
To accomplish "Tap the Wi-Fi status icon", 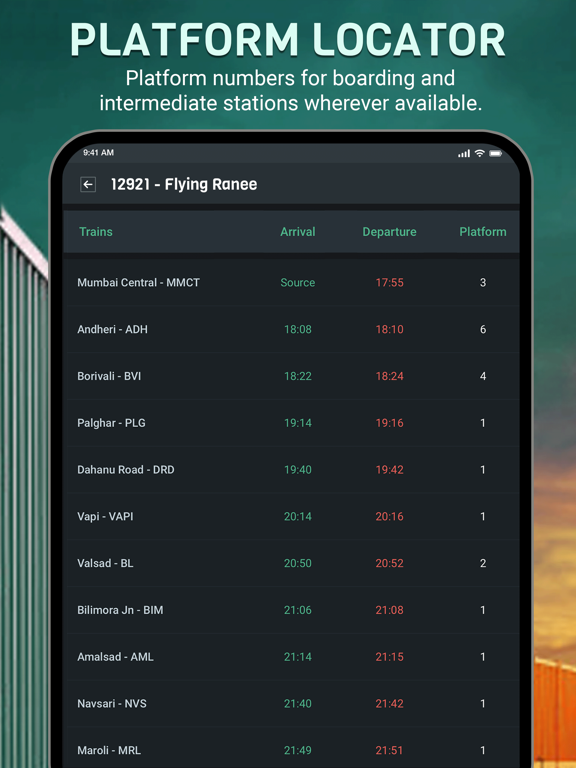I will (480, 153).
